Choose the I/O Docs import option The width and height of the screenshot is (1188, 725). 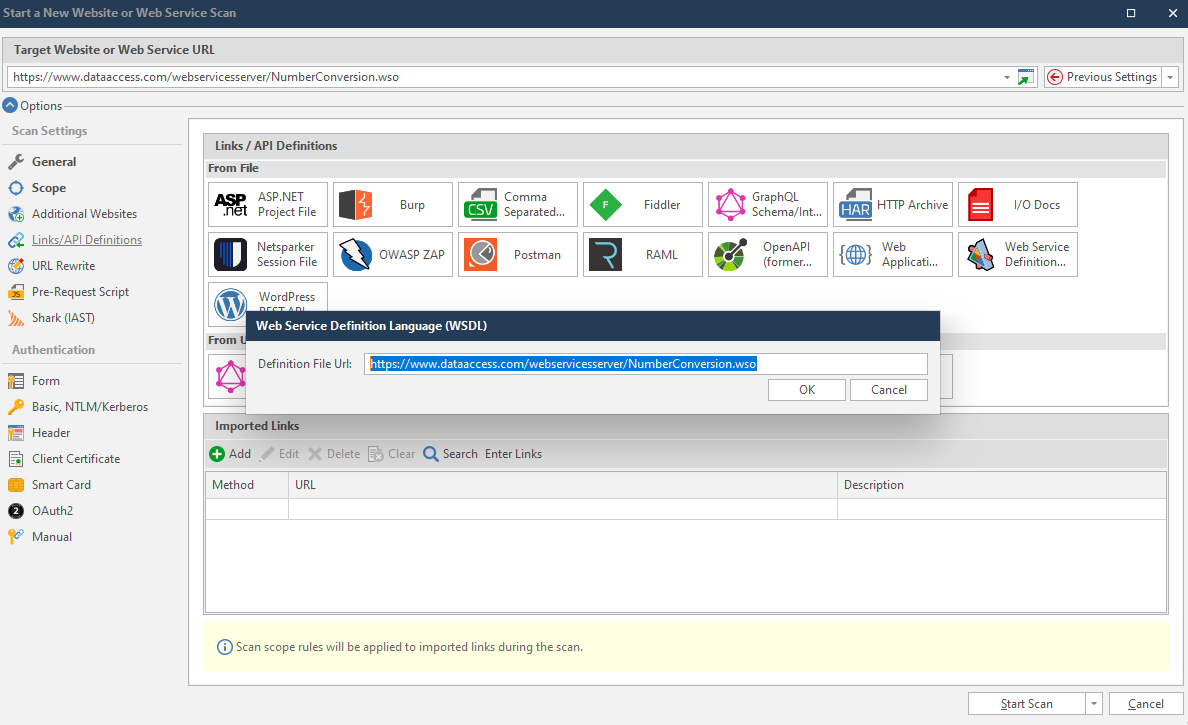[1017, 204]
